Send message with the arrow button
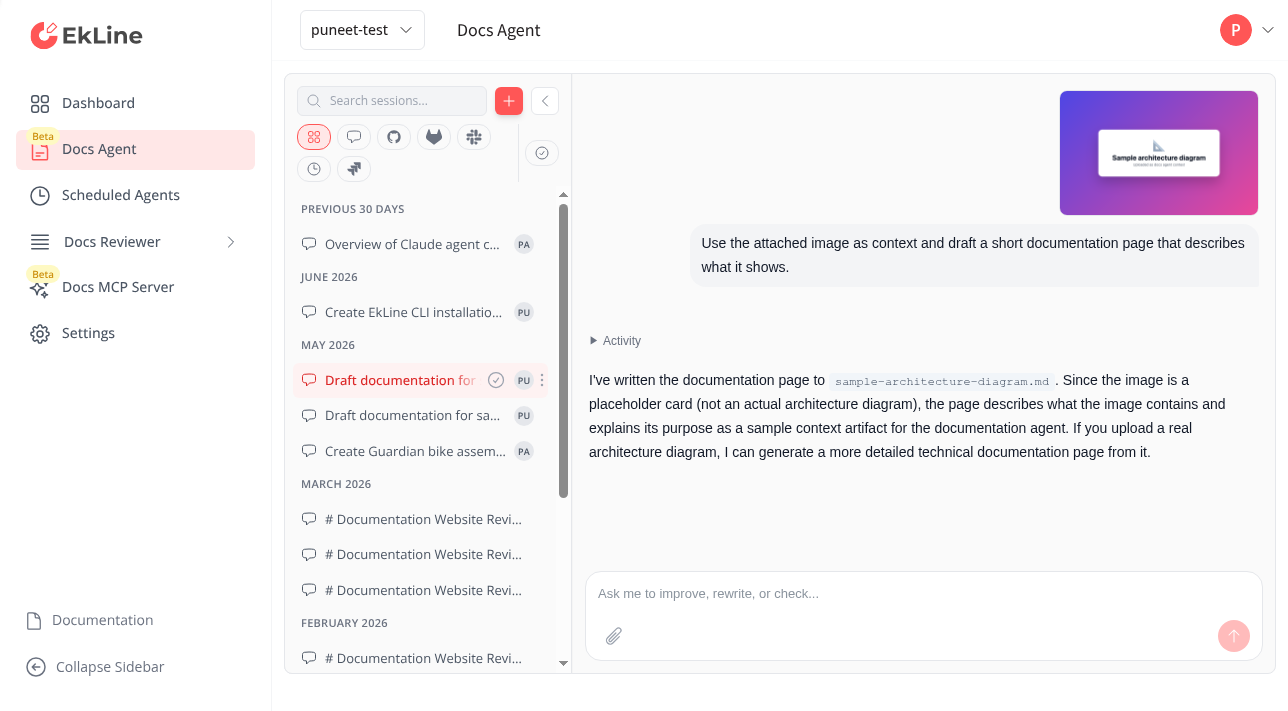Screen dimensions: 1288x711 [x=1234, y=636]
